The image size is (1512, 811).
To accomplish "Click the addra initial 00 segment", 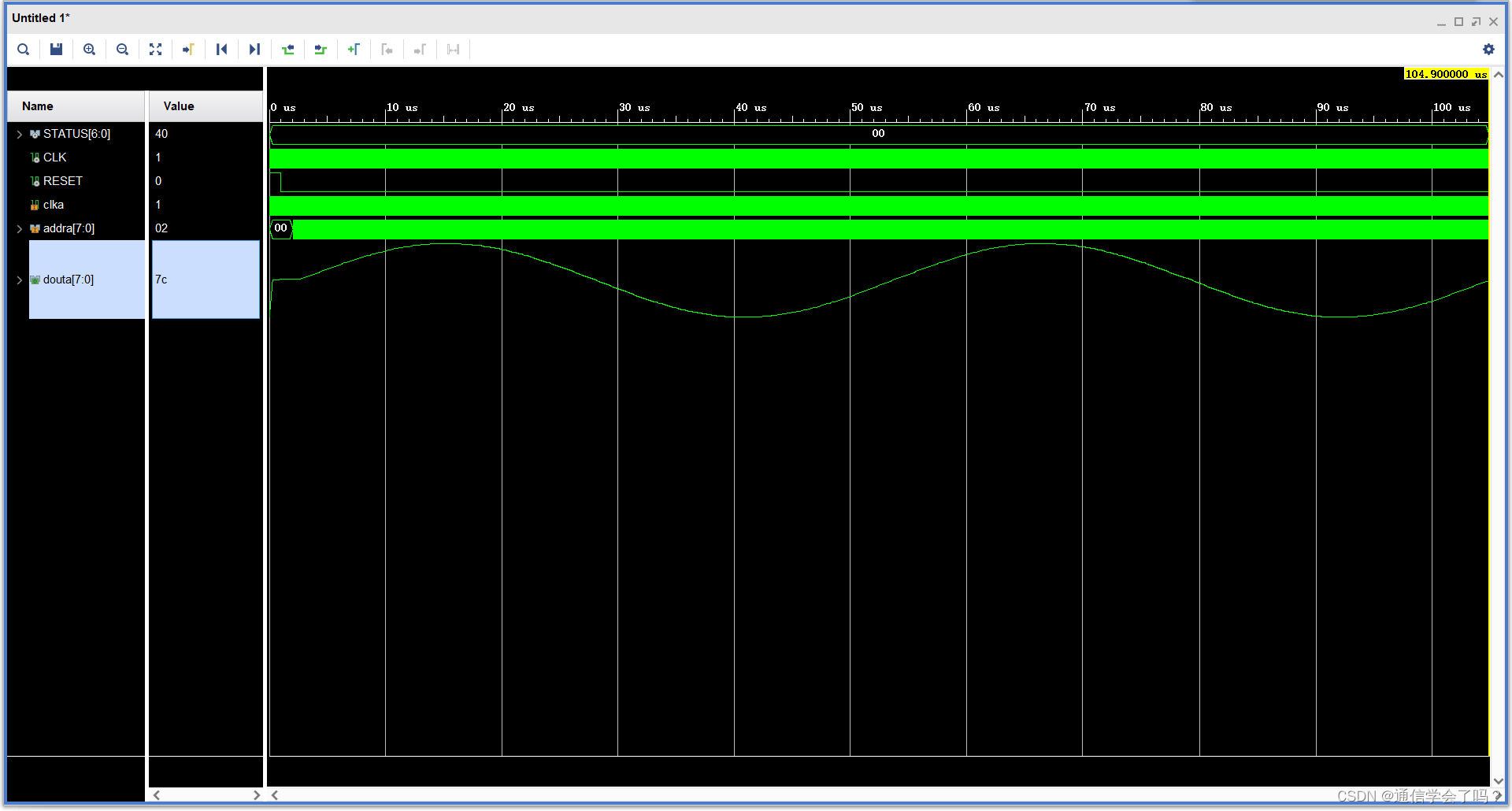I will point(281,228).
